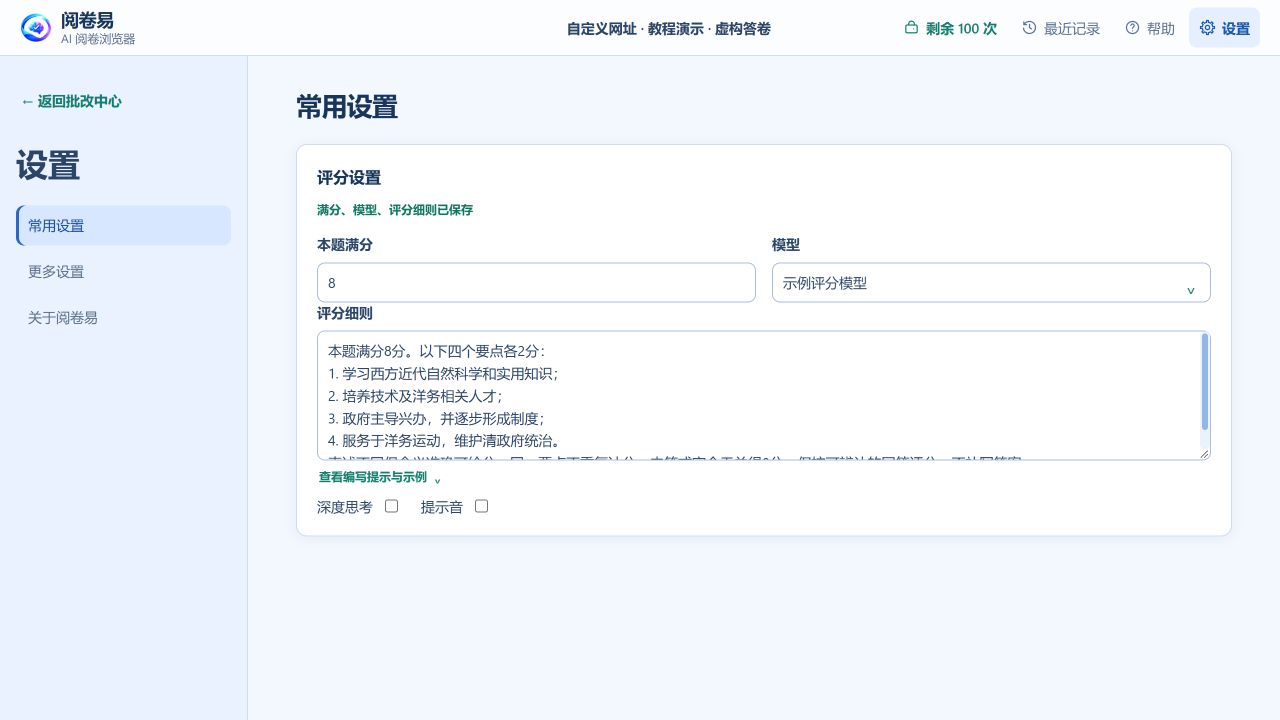Click the 评分细则 label
Image resolution: width=1280 pixels, height=720 pixels.
pyautogui.click(x=345, y=314)
